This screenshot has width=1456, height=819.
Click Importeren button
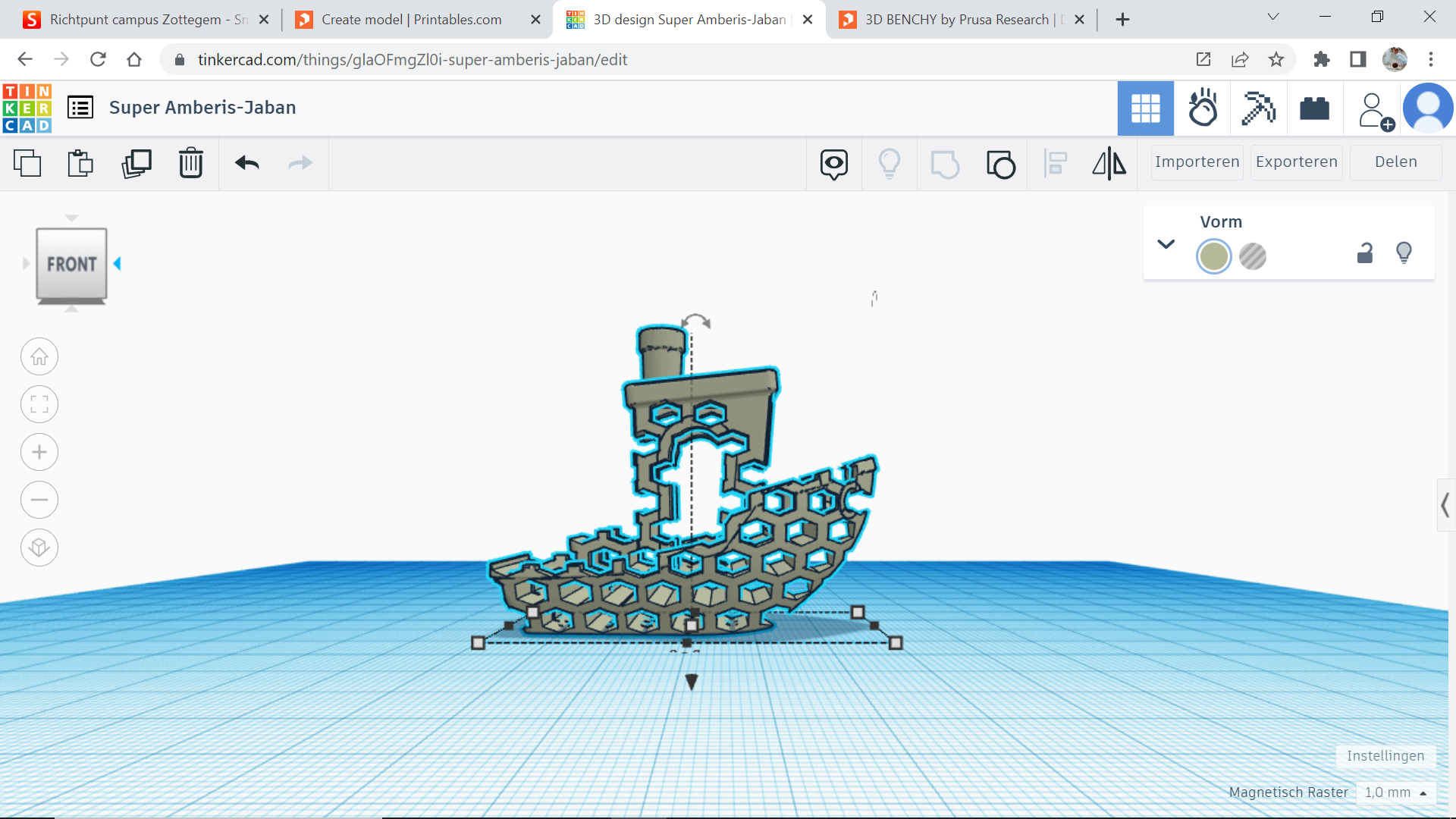coord(1197,162)
